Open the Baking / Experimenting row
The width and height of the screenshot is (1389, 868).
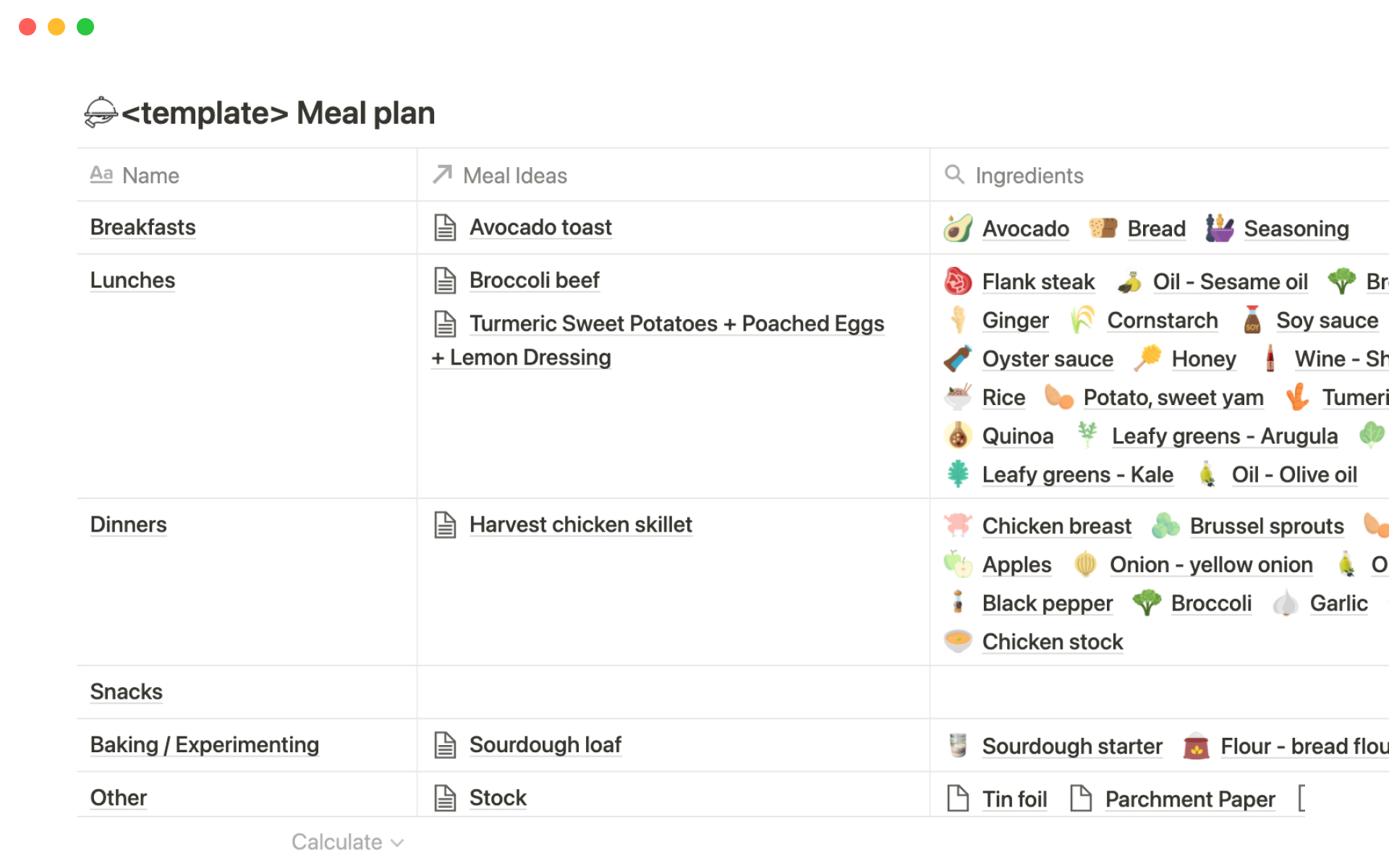(x=204, y=744)
